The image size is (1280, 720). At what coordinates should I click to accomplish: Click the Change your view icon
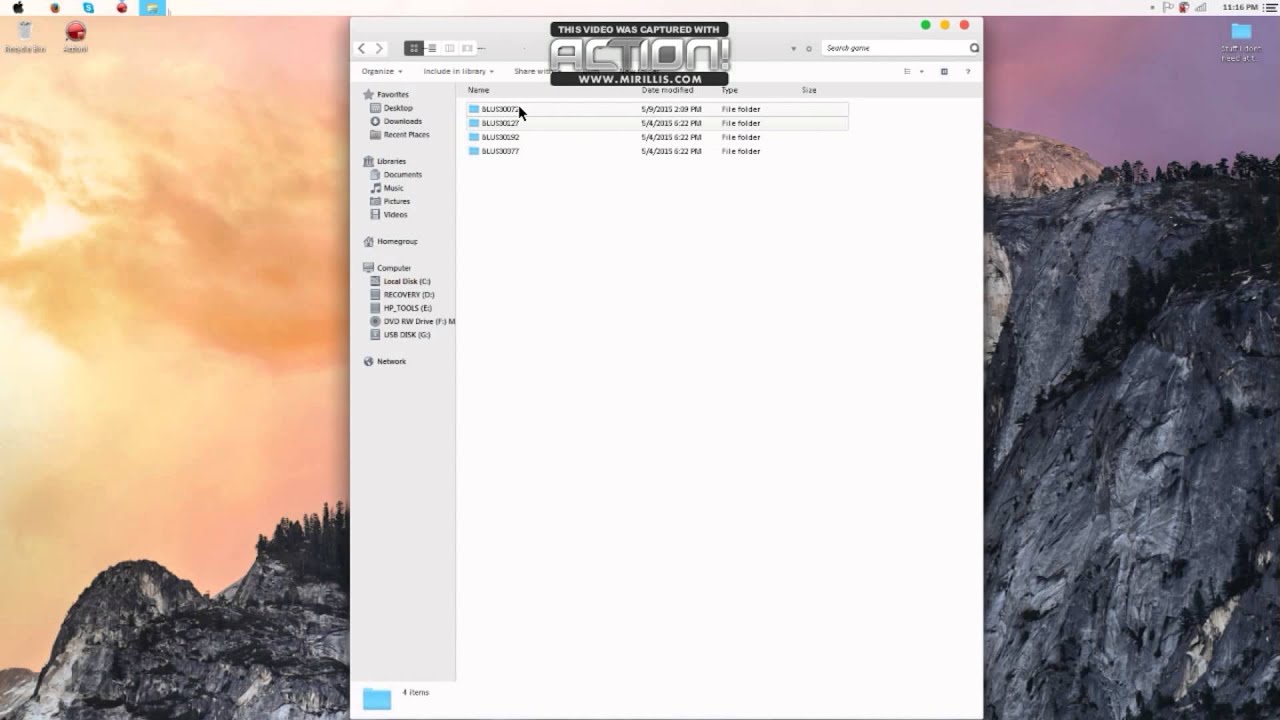[x=907, y=71]
